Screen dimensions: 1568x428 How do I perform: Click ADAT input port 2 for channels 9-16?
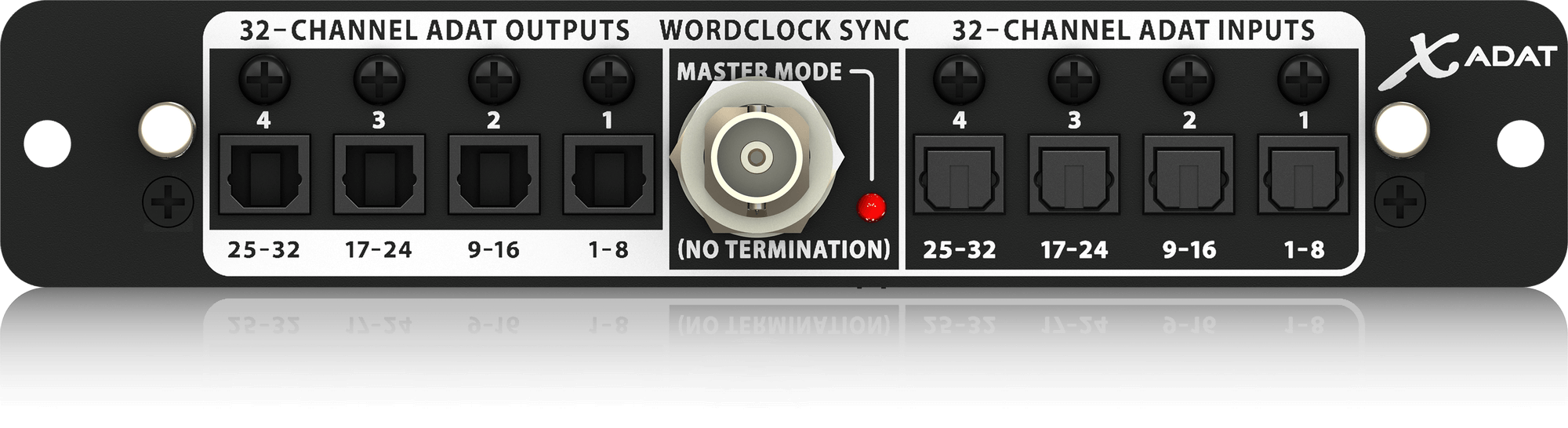pyautogui.click(x=1189, y=175)
